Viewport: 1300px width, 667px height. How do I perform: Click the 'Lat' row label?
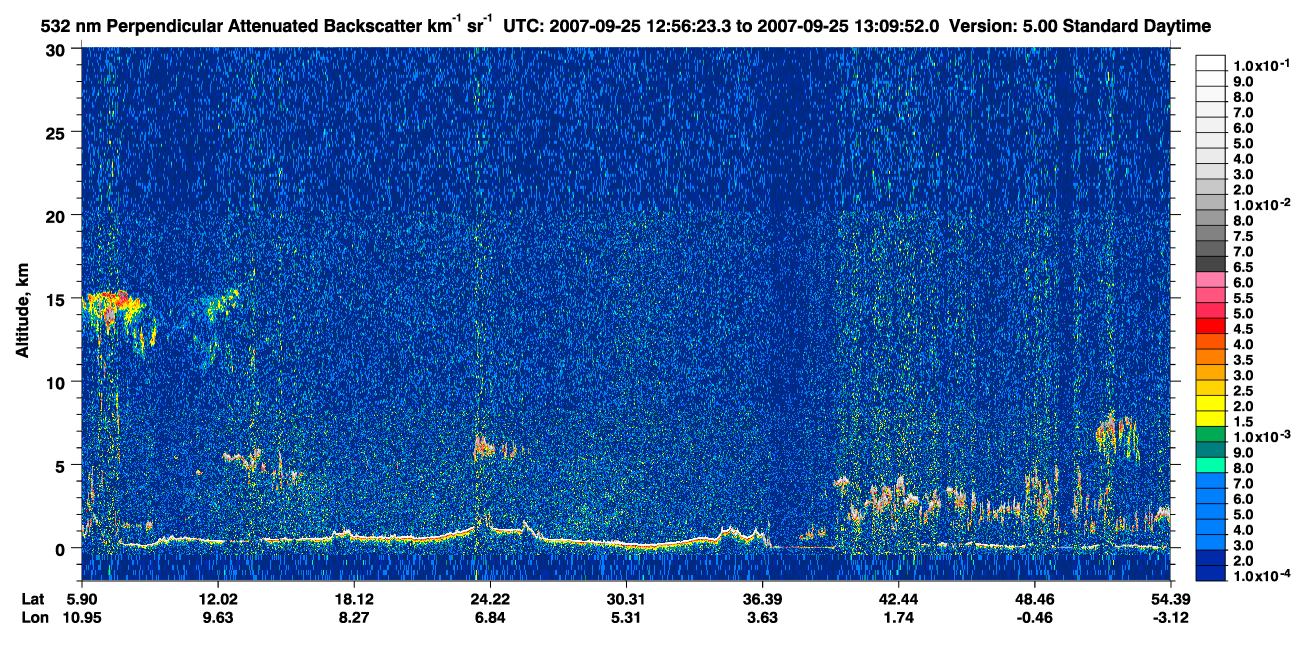coord(33,599)
